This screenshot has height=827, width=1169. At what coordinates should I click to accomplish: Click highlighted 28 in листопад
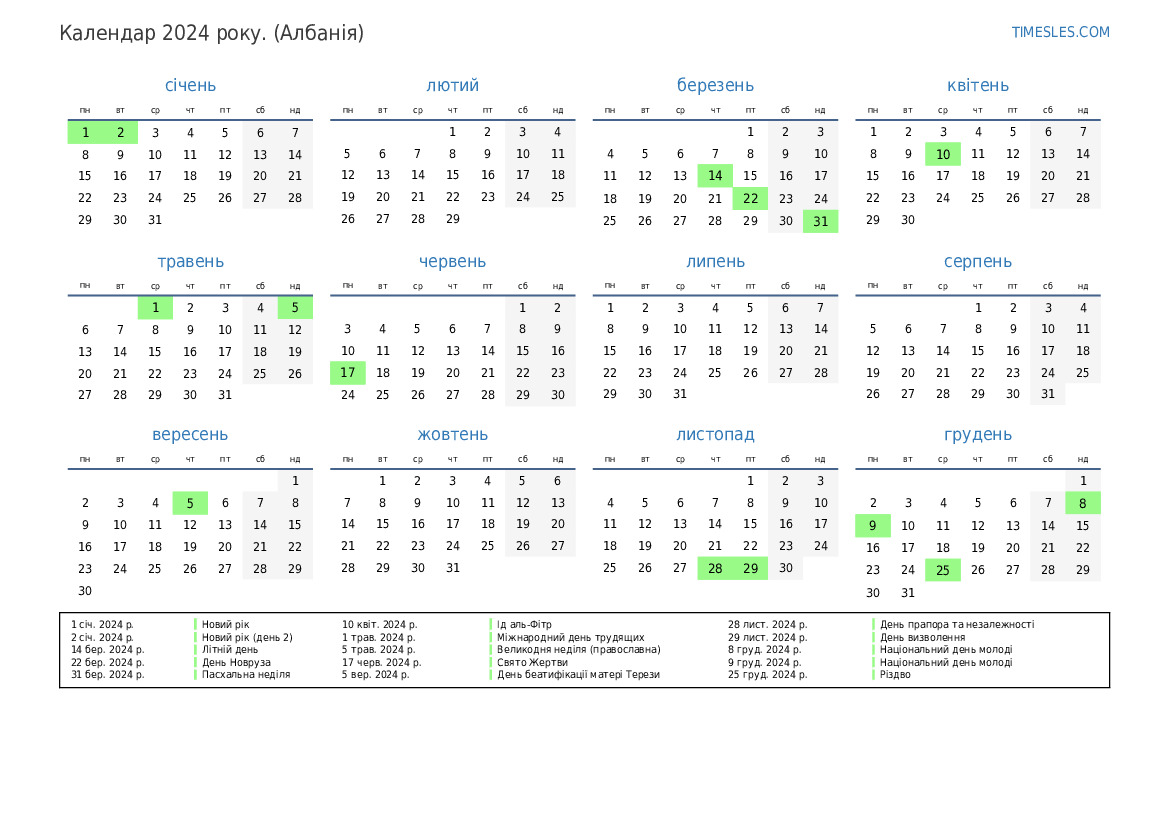click(x=715, y=568)
